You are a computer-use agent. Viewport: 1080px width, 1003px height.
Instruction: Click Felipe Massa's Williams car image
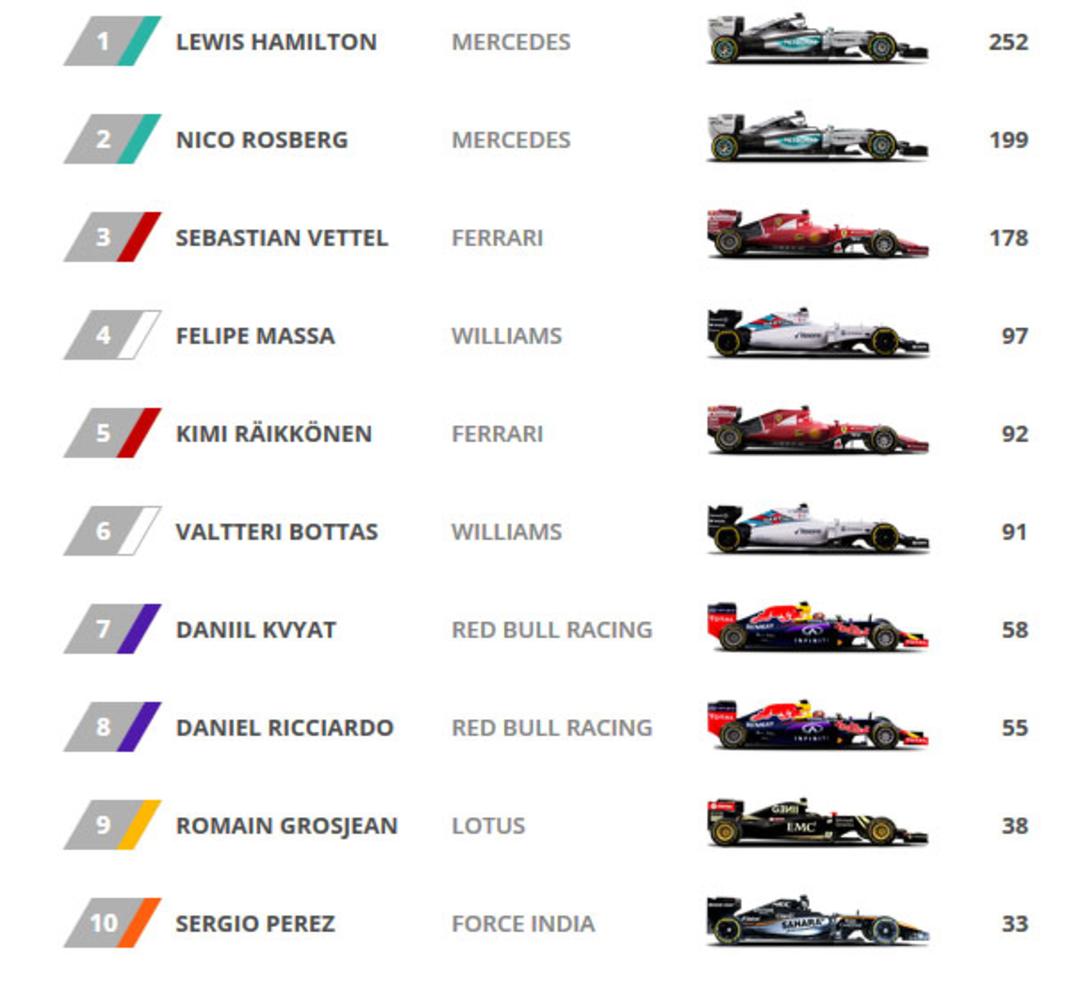point(818,333)
